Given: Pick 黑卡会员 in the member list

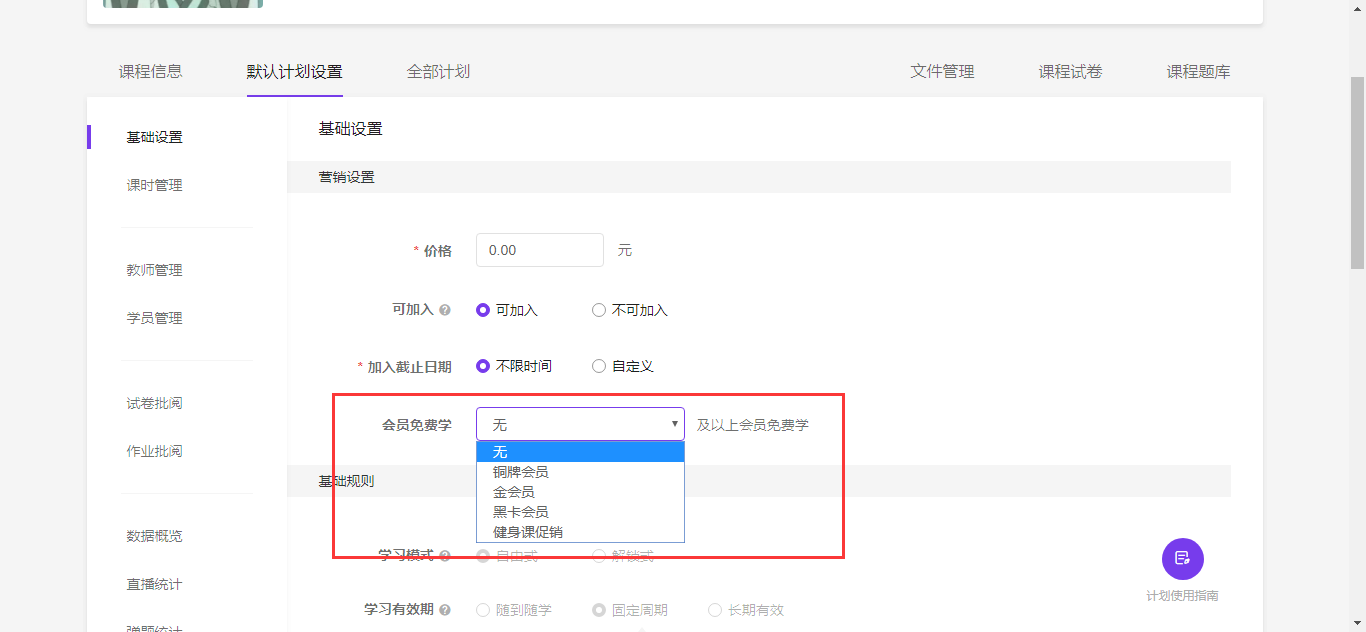Looking at the screenshot, I should point(520,512).
